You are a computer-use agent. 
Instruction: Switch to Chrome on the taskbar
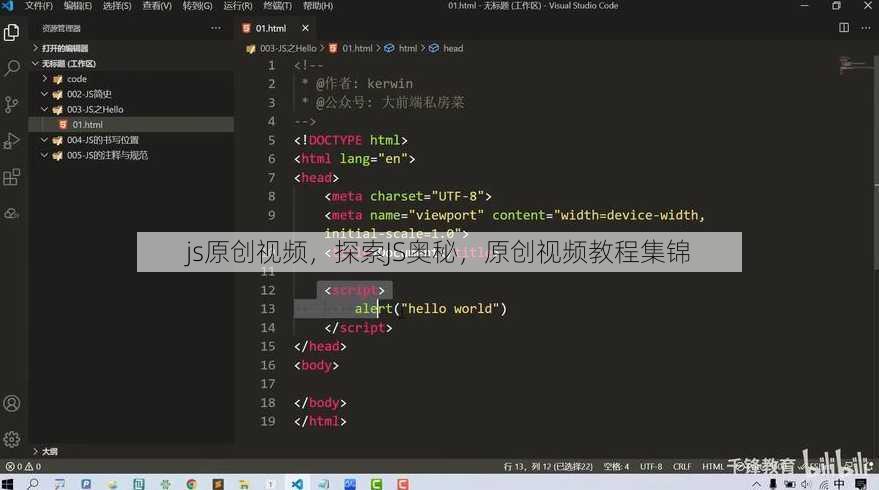(191, 484)
